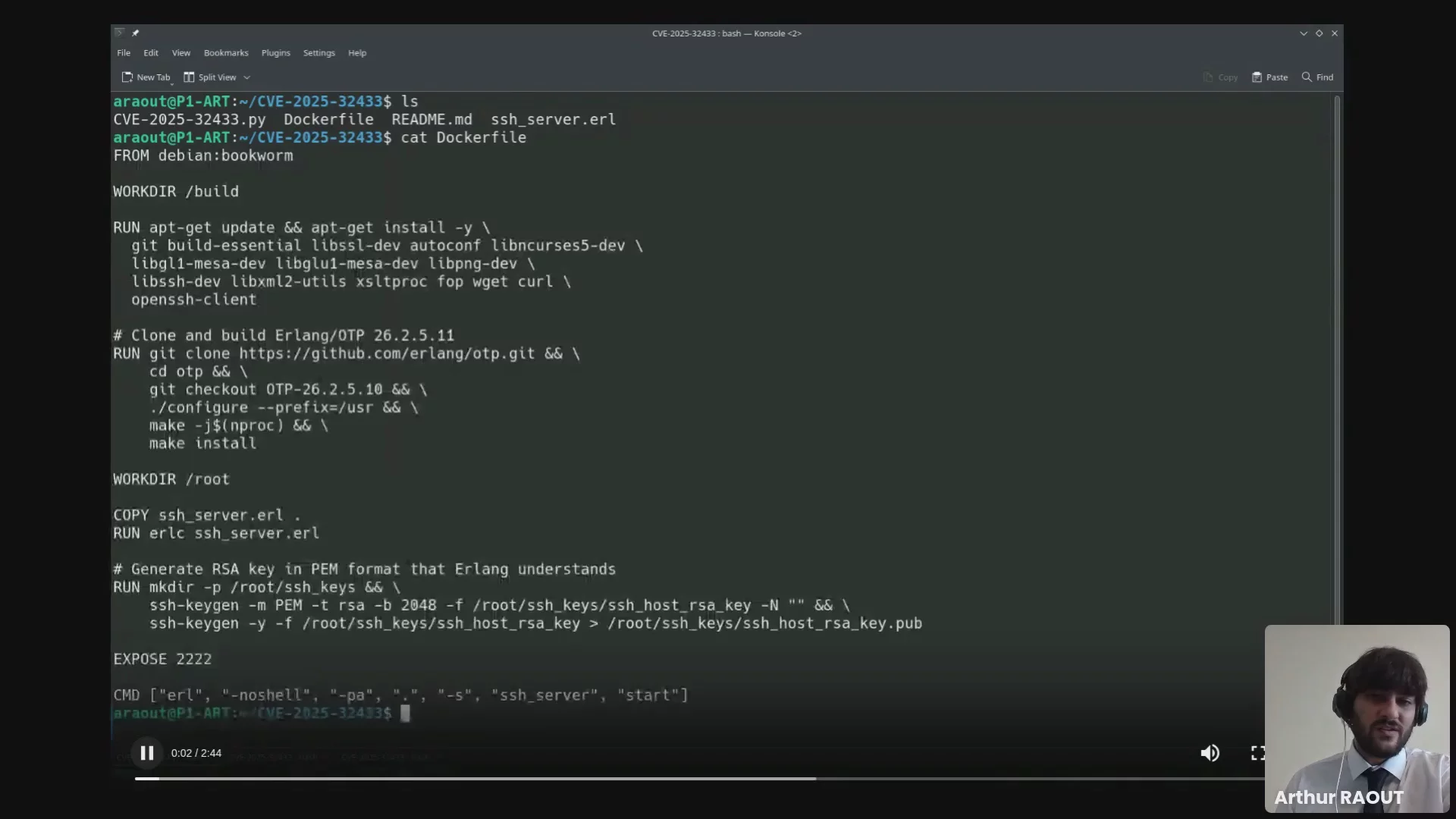Click the 0:02 / 2:44 time display

pyautogui.click(x=196, y=753)
